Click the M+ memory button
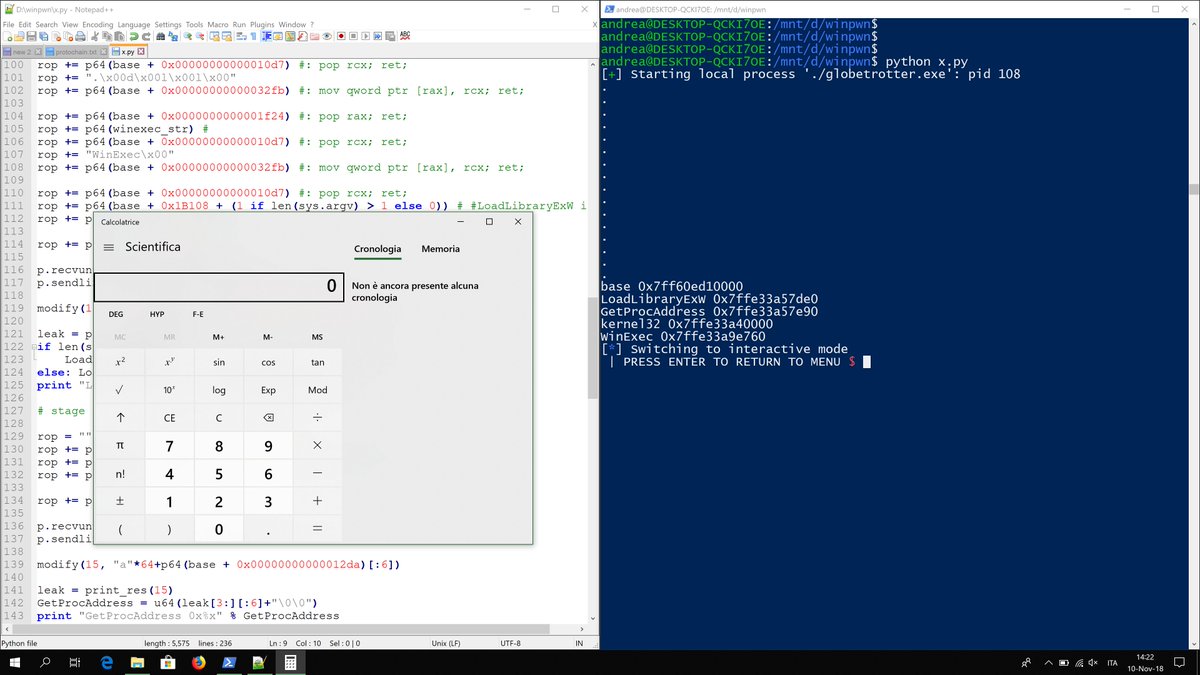The width and height of the screenshot is (1200, 675). point(218,337)
